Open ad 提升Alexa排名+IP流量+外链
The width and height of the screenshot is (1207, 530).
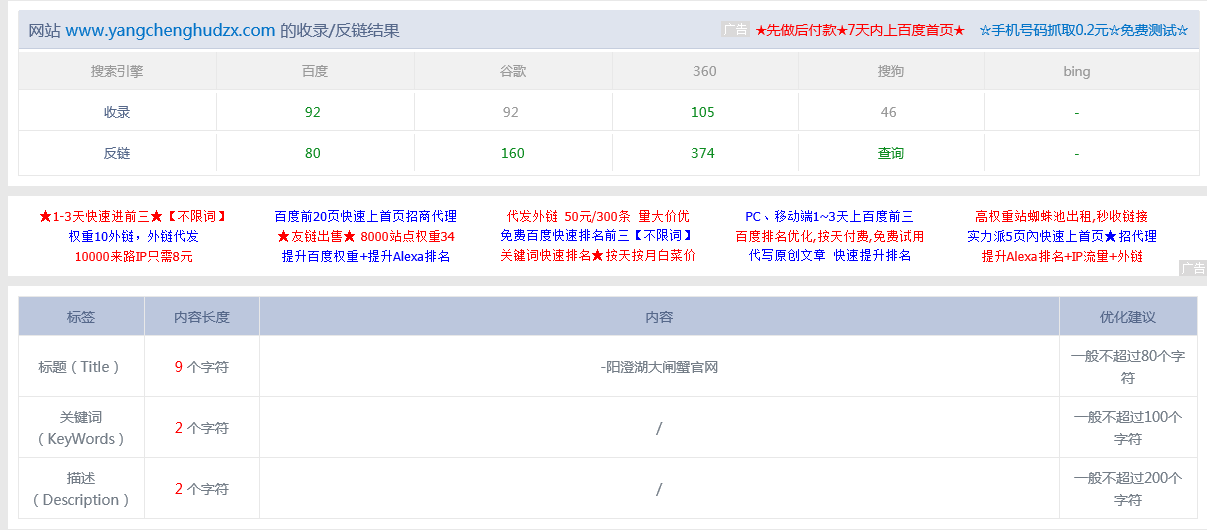(x=1061, y=256)
